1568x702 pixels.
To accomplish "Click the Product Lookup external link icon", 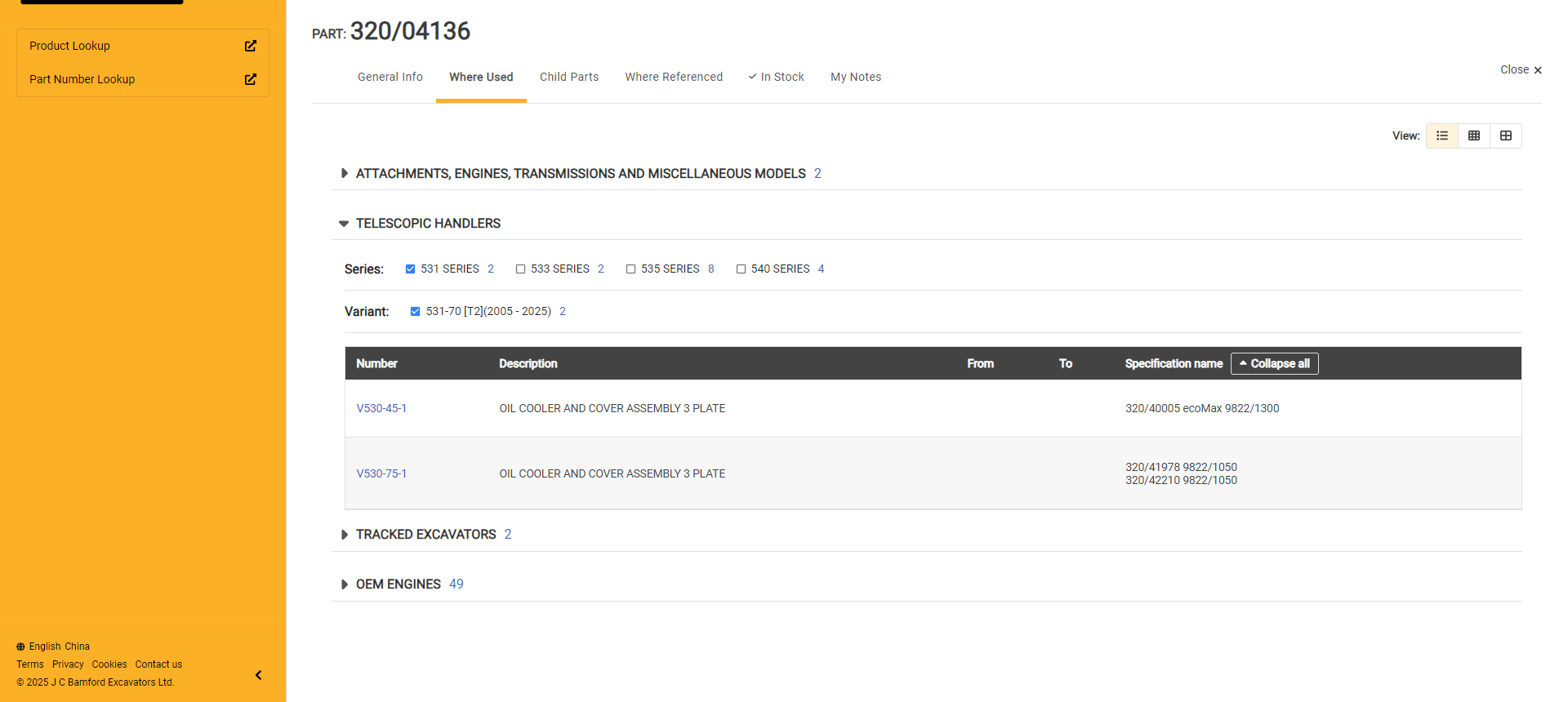I will (251, 46).
